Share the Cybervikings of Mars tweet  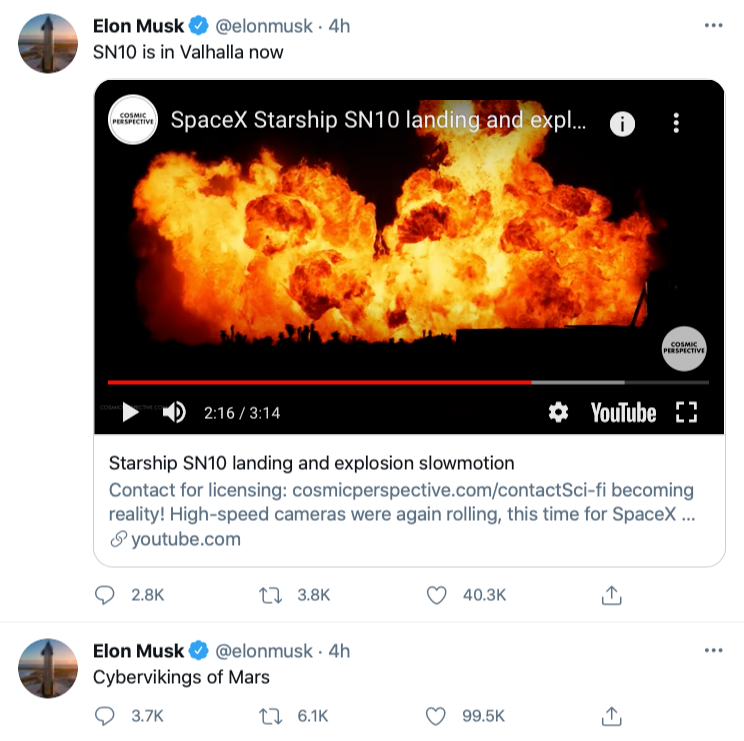click(x=612, y=716)
